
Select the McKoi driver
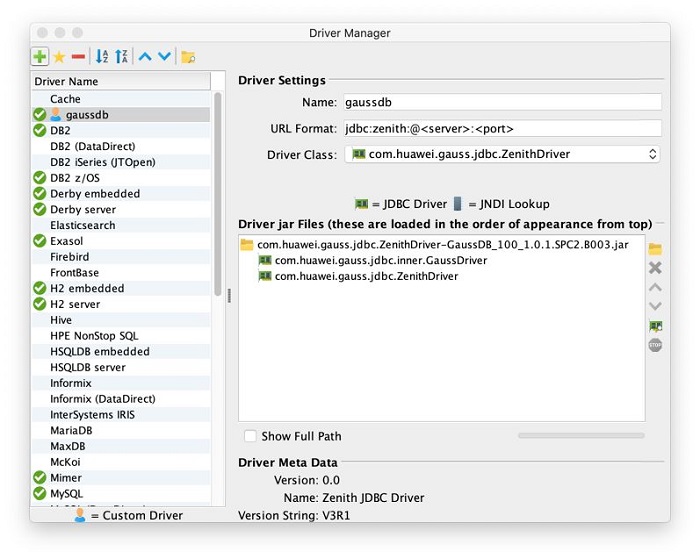pyautogui.click(x=121, y=462)
